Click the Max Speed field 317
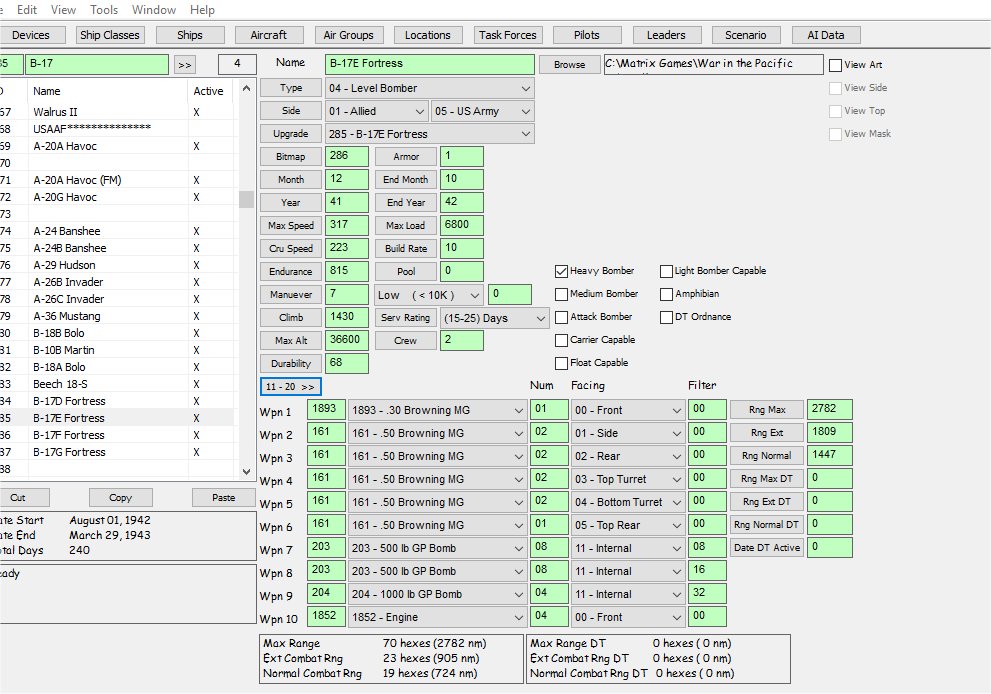The width and height of the screenshot is (991, 694). point(346,225)
